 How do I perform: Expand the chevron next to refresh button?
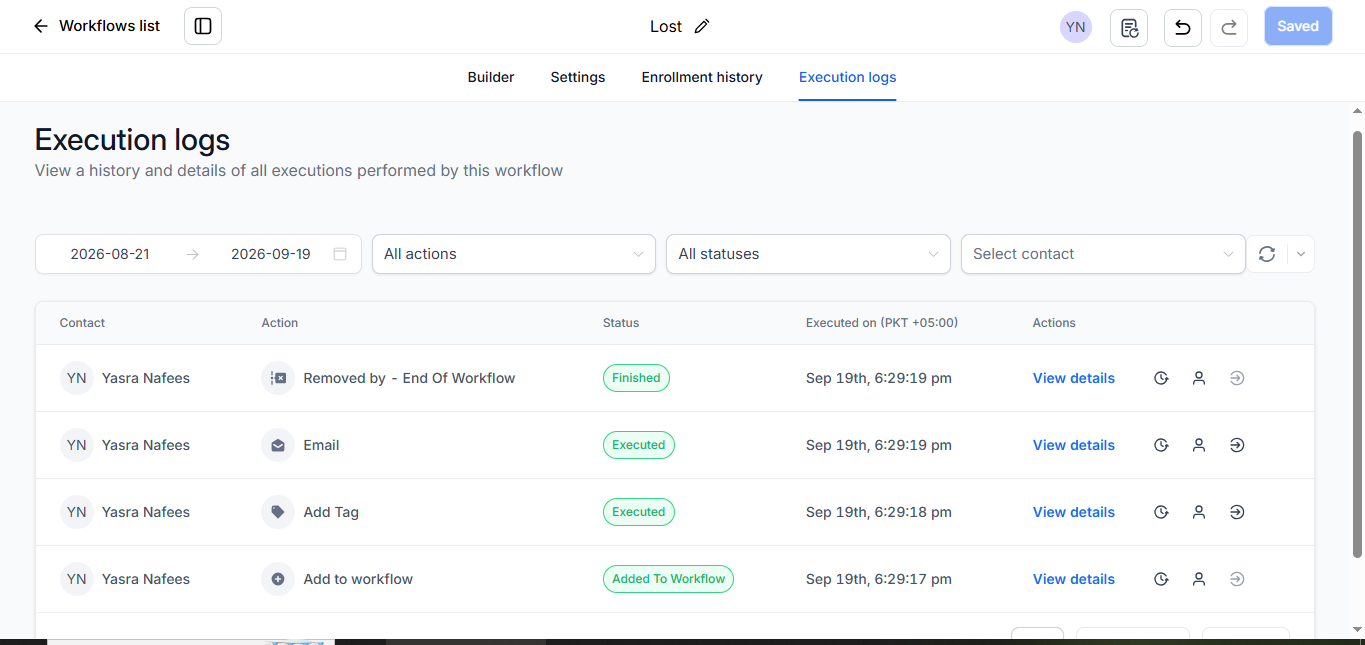point(1301,254)
